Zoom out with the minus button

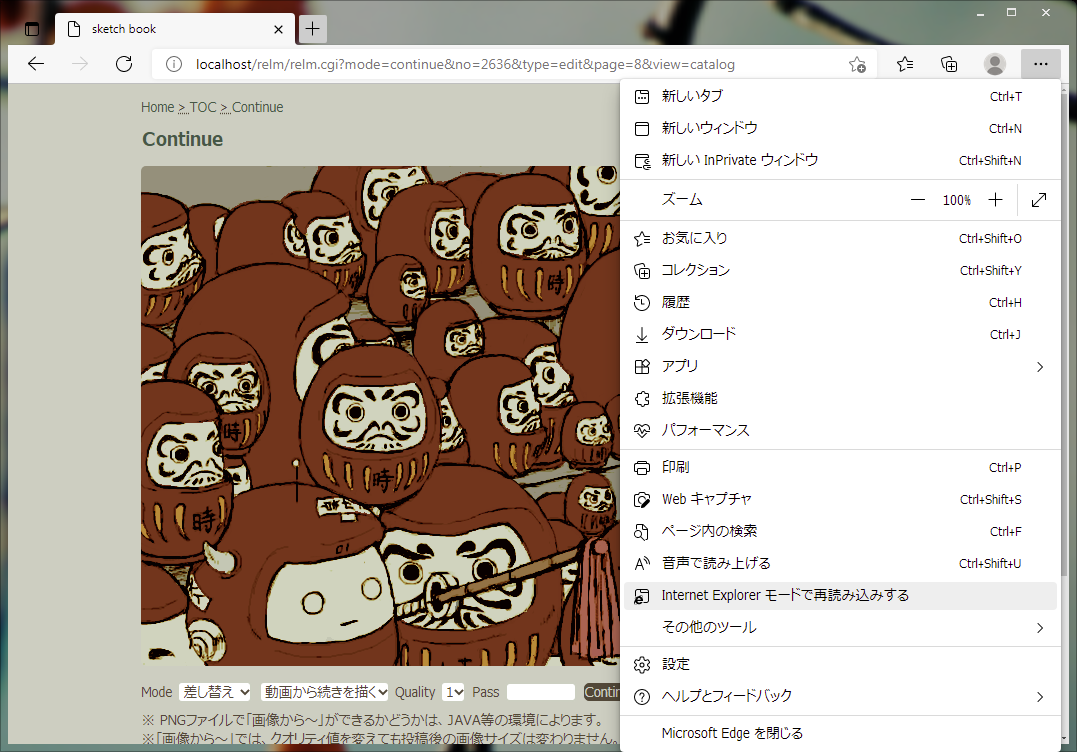click(x=918, y=200)
